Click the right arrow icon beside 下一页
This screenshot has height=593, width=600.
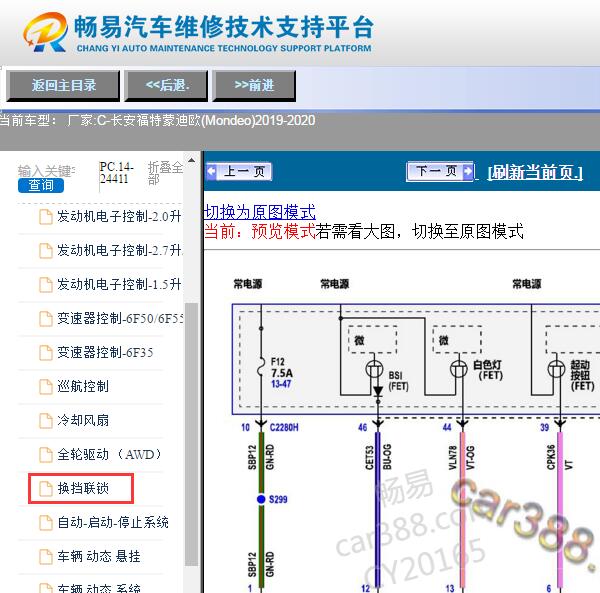coord(468,171)
